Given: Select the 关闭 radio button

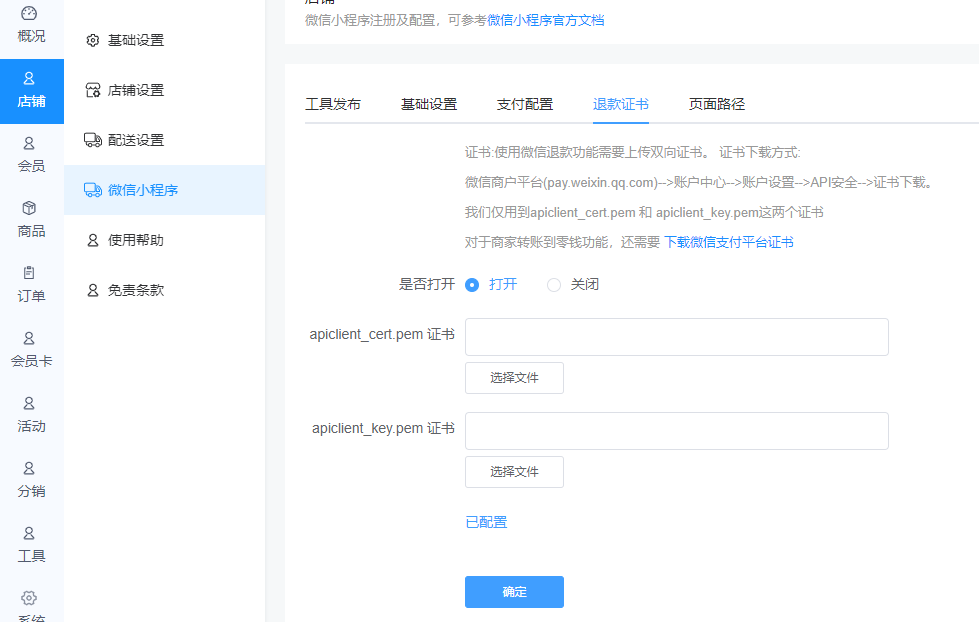Looking at the screenshot, I should coord(554,285).
